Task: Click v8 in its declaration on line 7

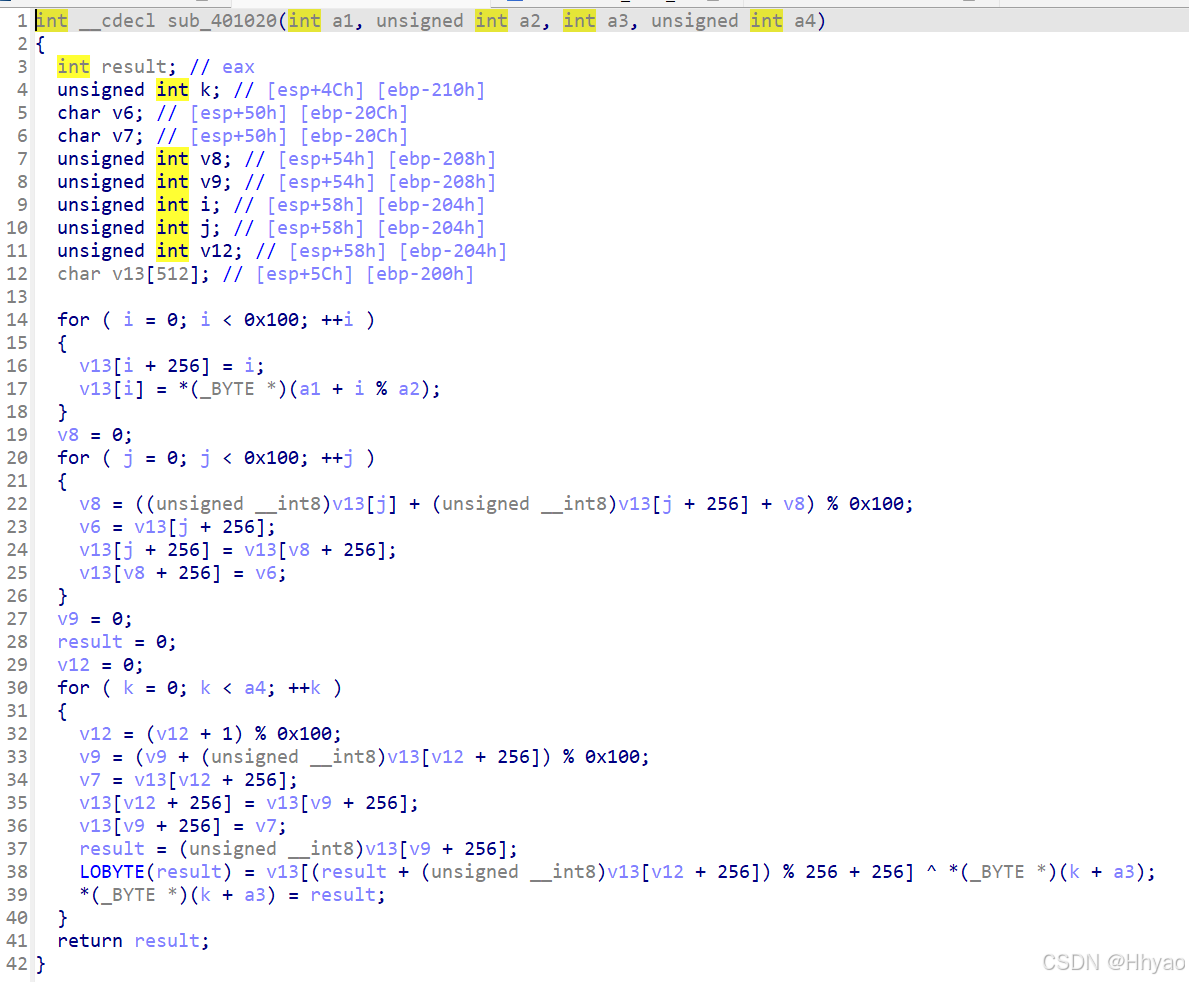Action: pos(211,158)
